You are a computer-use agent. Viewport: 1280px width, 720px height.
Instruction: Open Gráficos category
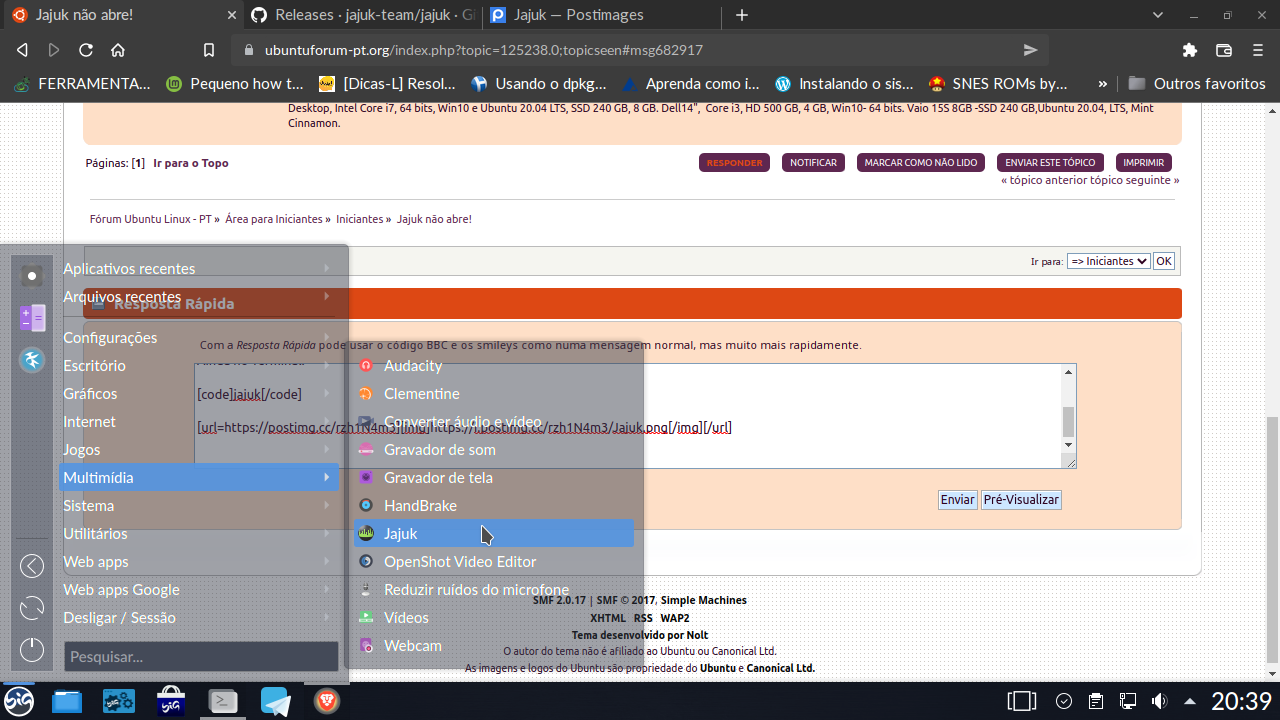pos(199,394)
